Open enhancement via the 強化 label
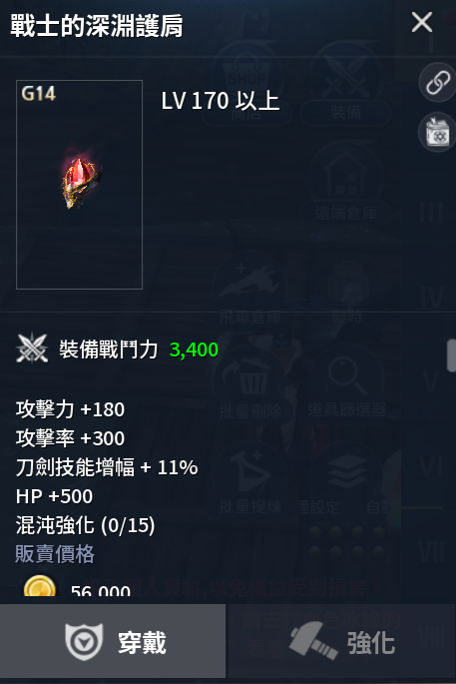Viewport: 456px width, 684px height. tap(371, 643)
